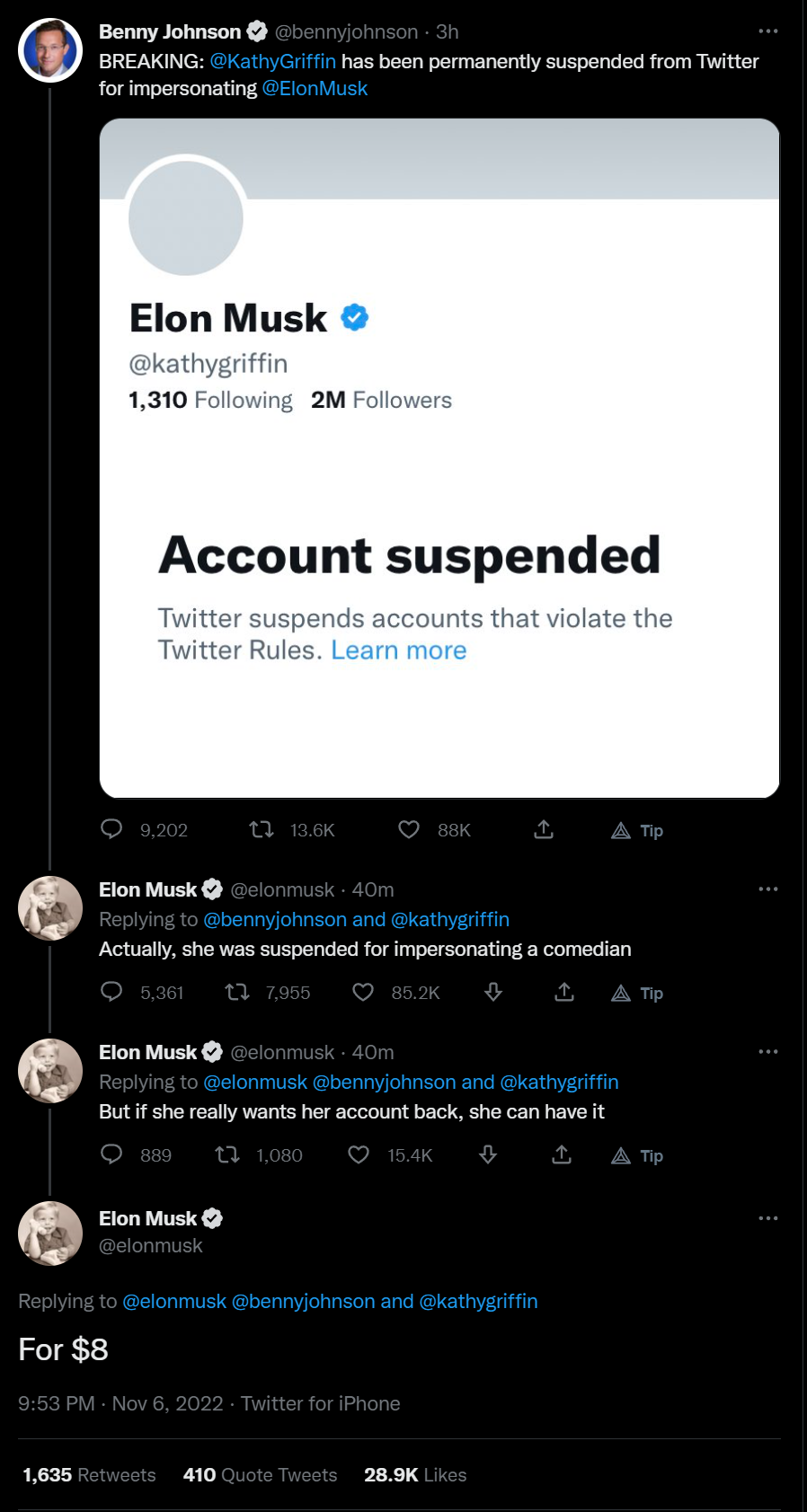The height and width of the screenshot is (1512, 807).
Task: Open more options on Benny Johnson's tweet
Action: (767, 31)
